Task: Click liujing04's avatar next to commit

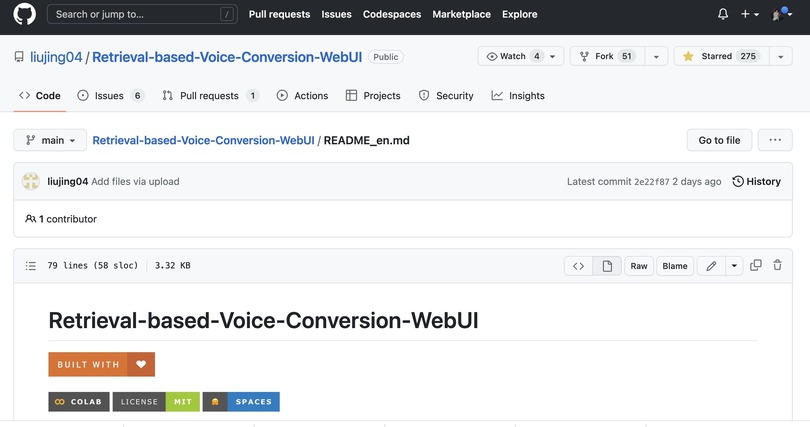Action: 31,182
